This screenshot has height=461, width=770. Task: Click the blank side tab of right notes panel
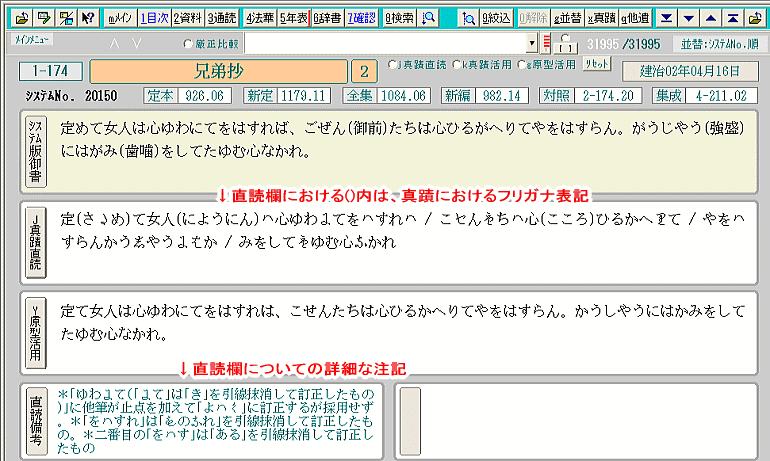410,421
